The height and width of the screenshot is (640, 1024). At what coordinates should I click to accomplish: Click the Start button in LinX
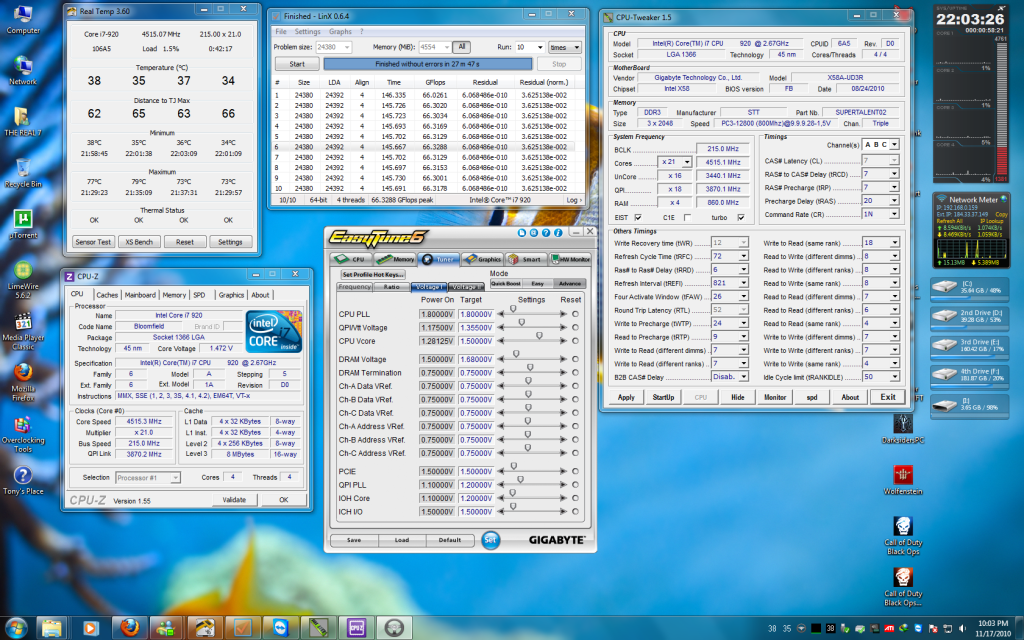click(x=297, y=64)
